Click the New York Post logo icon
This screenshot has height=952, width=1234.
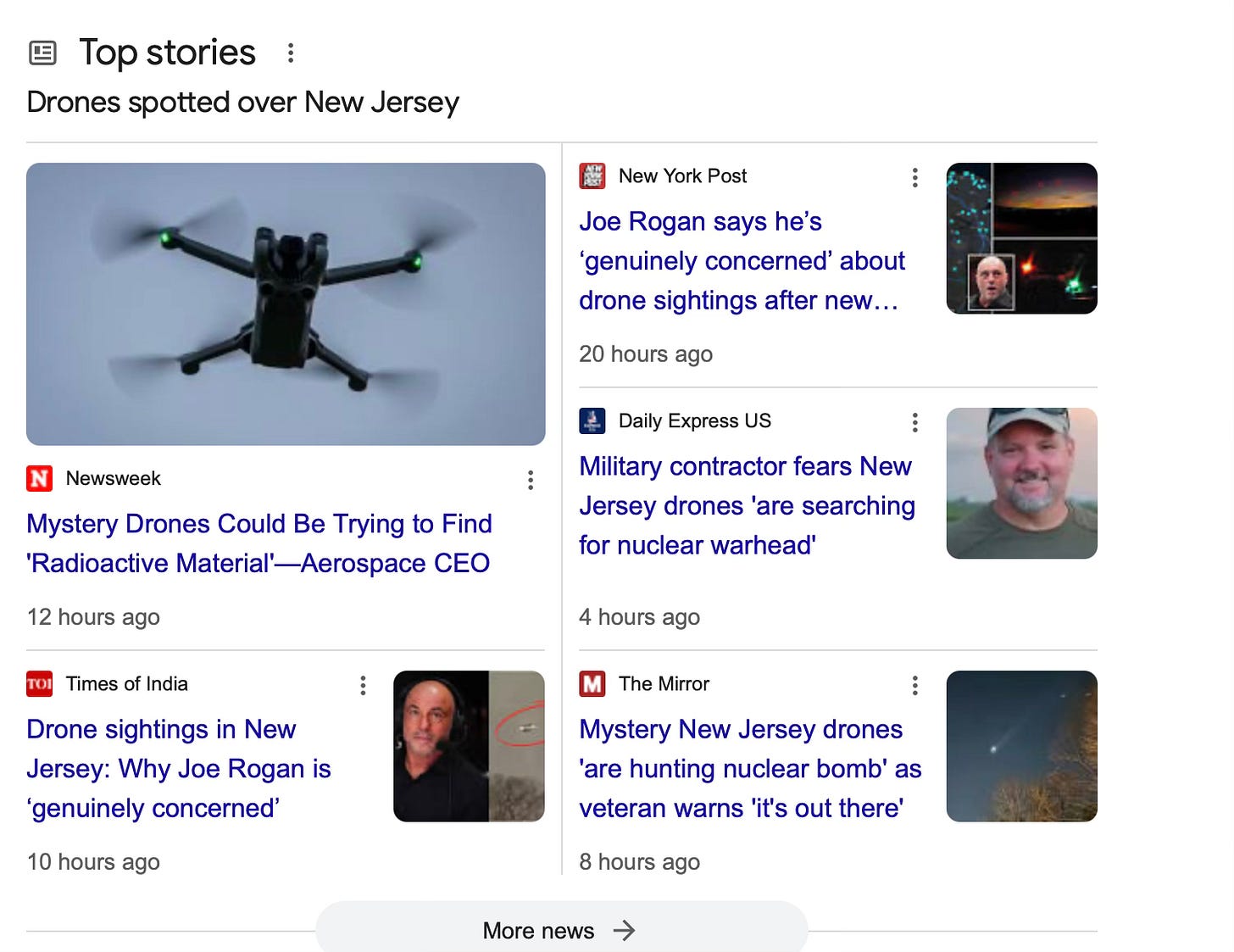pos(592,175)
